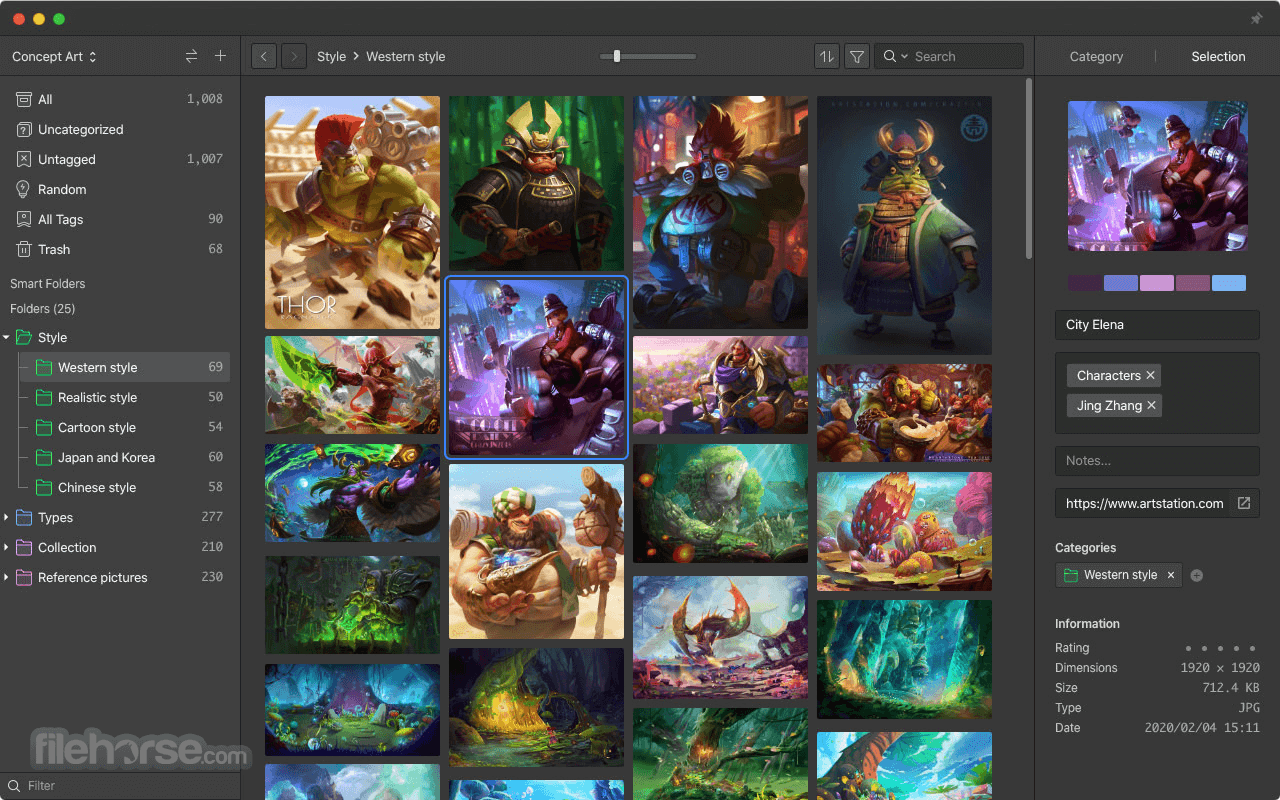This screenshot has width=1280, height=800.
Task: Add a category with plus button
Action: (x=1197, y=575)
